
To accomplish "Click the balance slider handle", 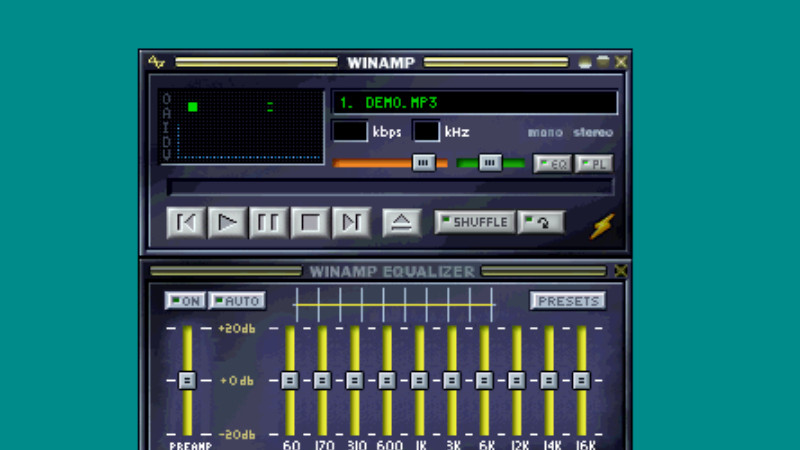I will [x=489, y=162].
